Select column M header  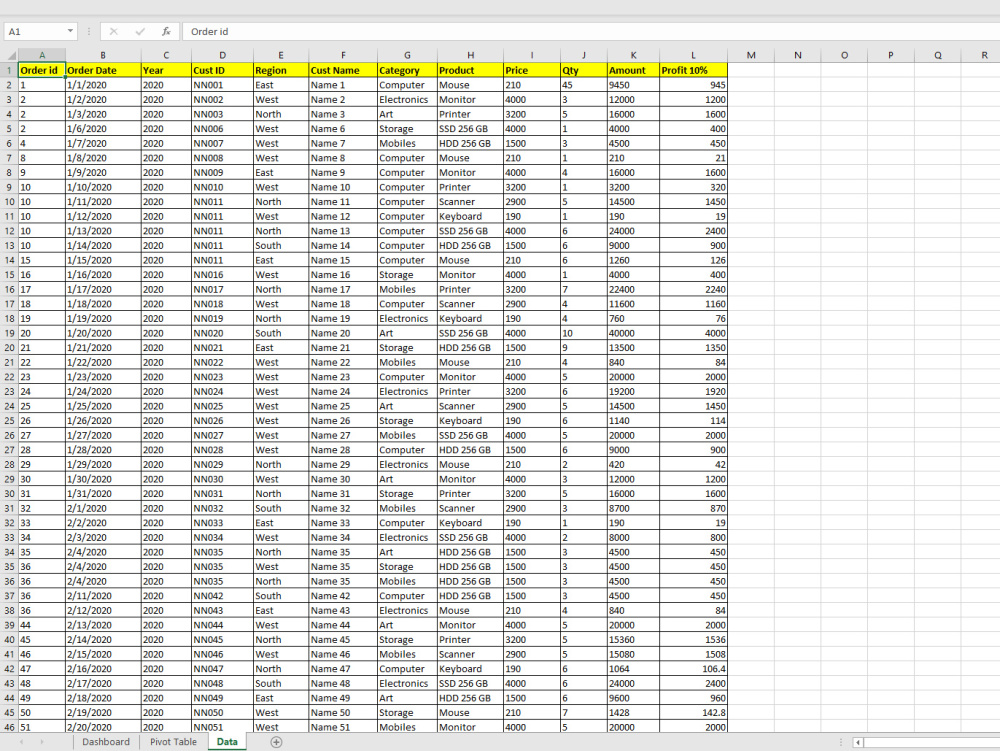(x=751, y=55)
